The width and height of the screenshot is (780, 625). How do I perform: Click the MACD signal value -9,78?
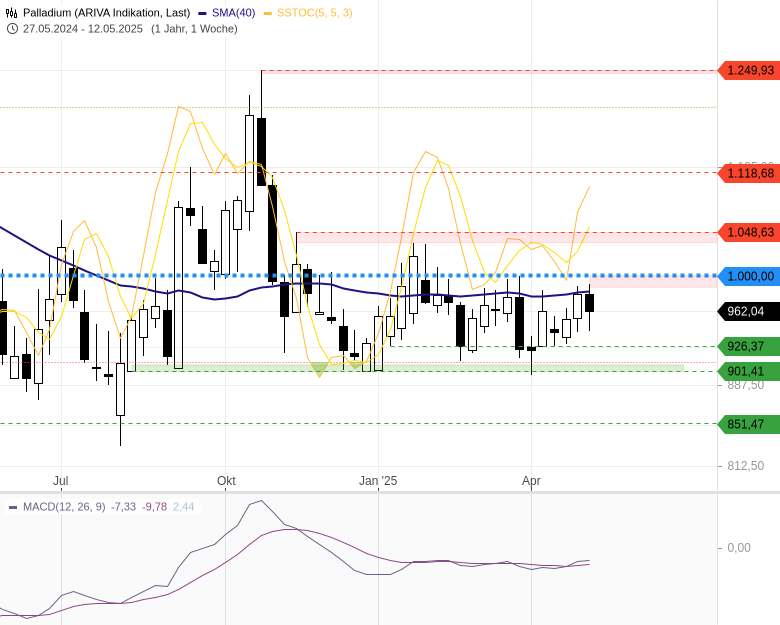(x=155, y=507)
